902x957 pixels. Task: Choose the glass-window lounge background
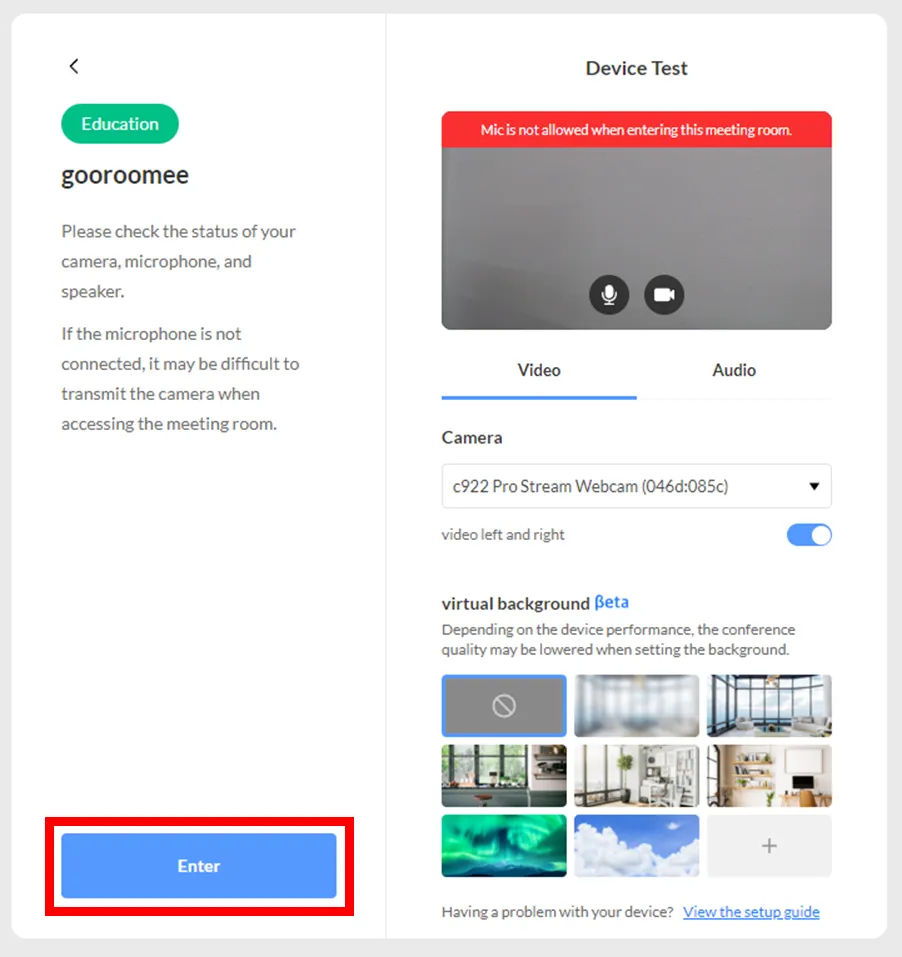[769, 706]
